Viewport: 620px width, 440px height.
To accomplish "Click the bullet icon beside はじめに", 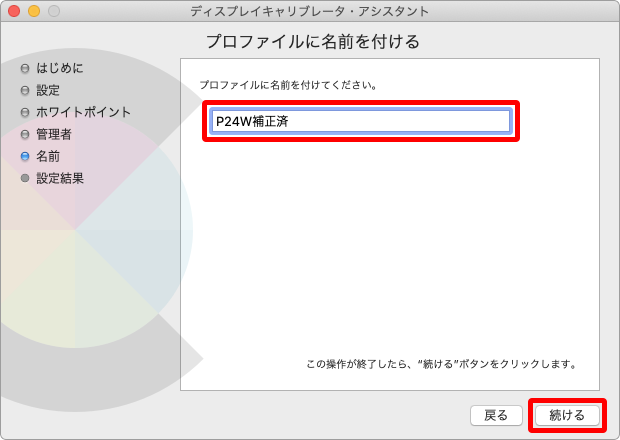I will pos(25,69).
